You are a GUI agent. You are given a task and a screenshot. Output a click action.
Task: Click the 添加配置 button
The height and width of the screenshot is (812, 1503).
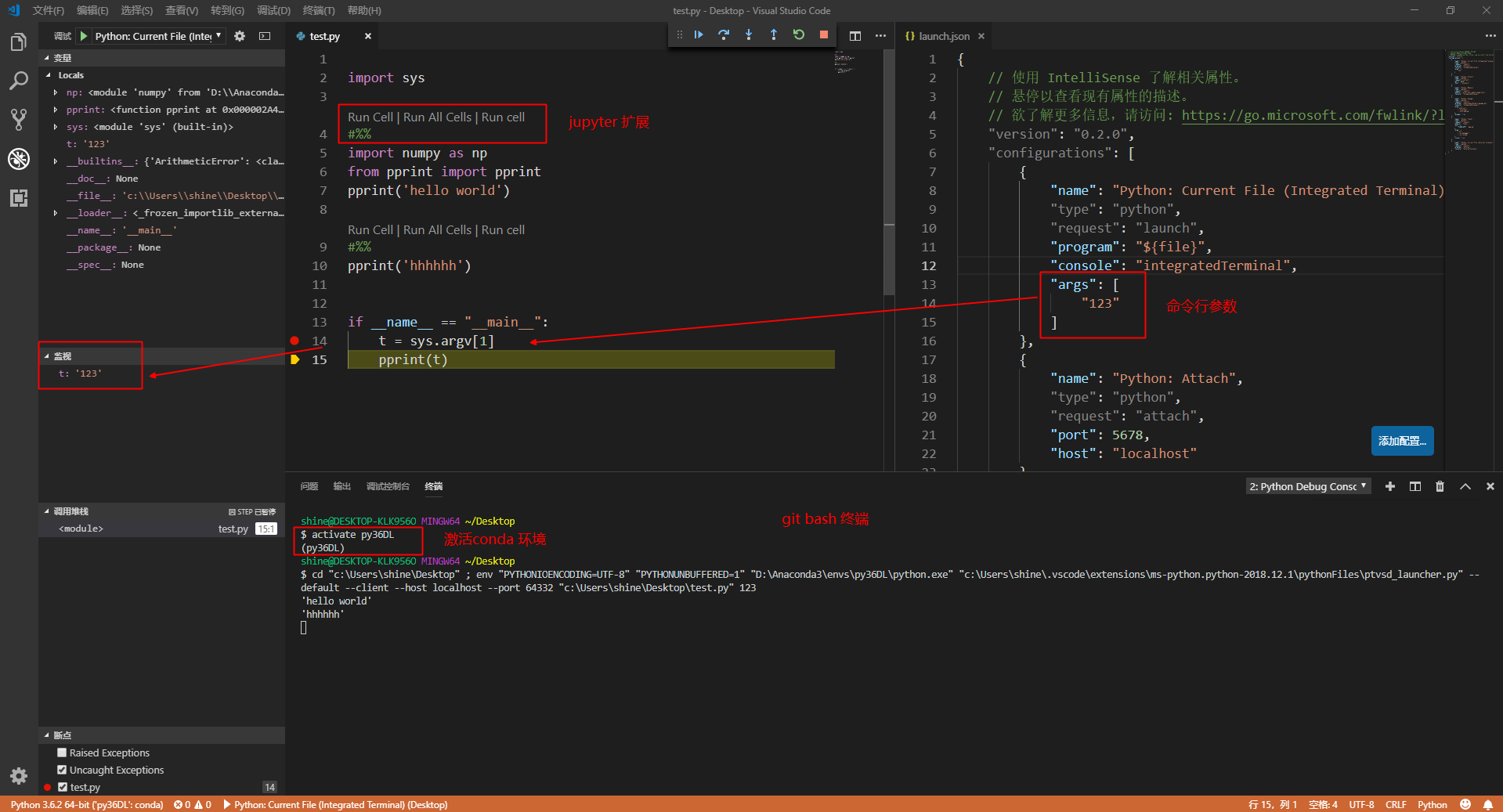(1401, 441)
